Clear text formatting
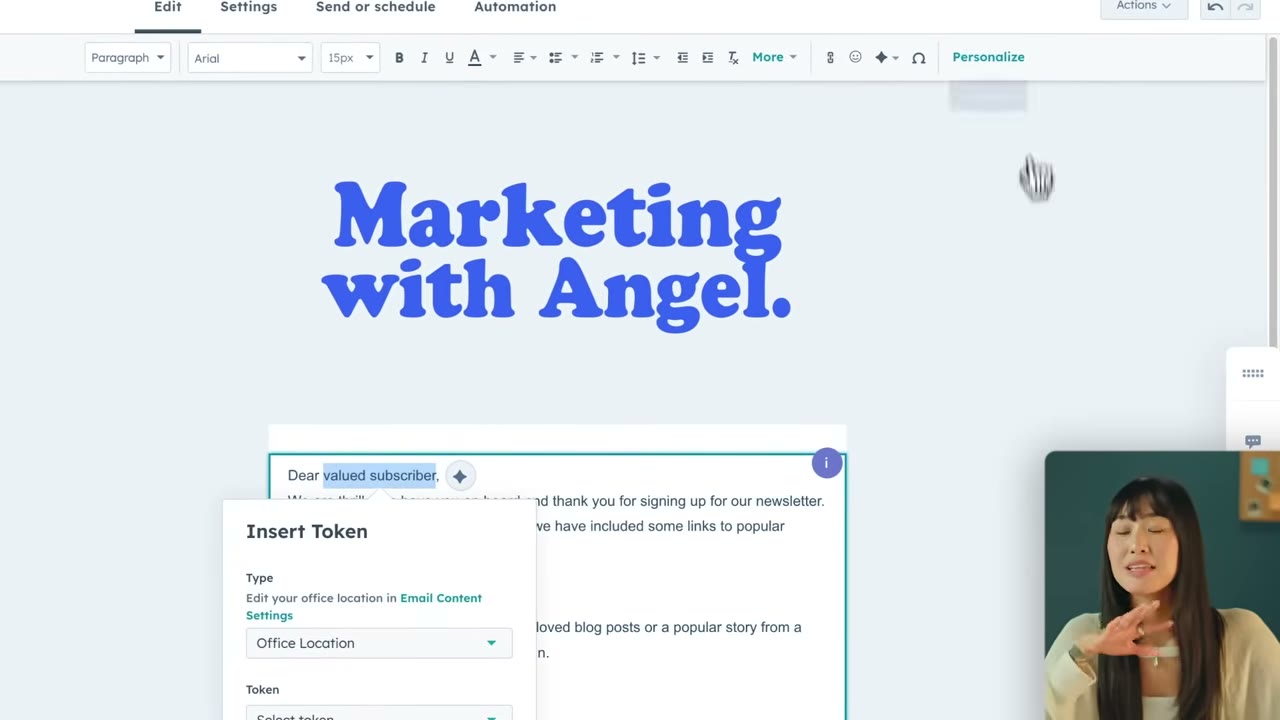 point(733,58)
